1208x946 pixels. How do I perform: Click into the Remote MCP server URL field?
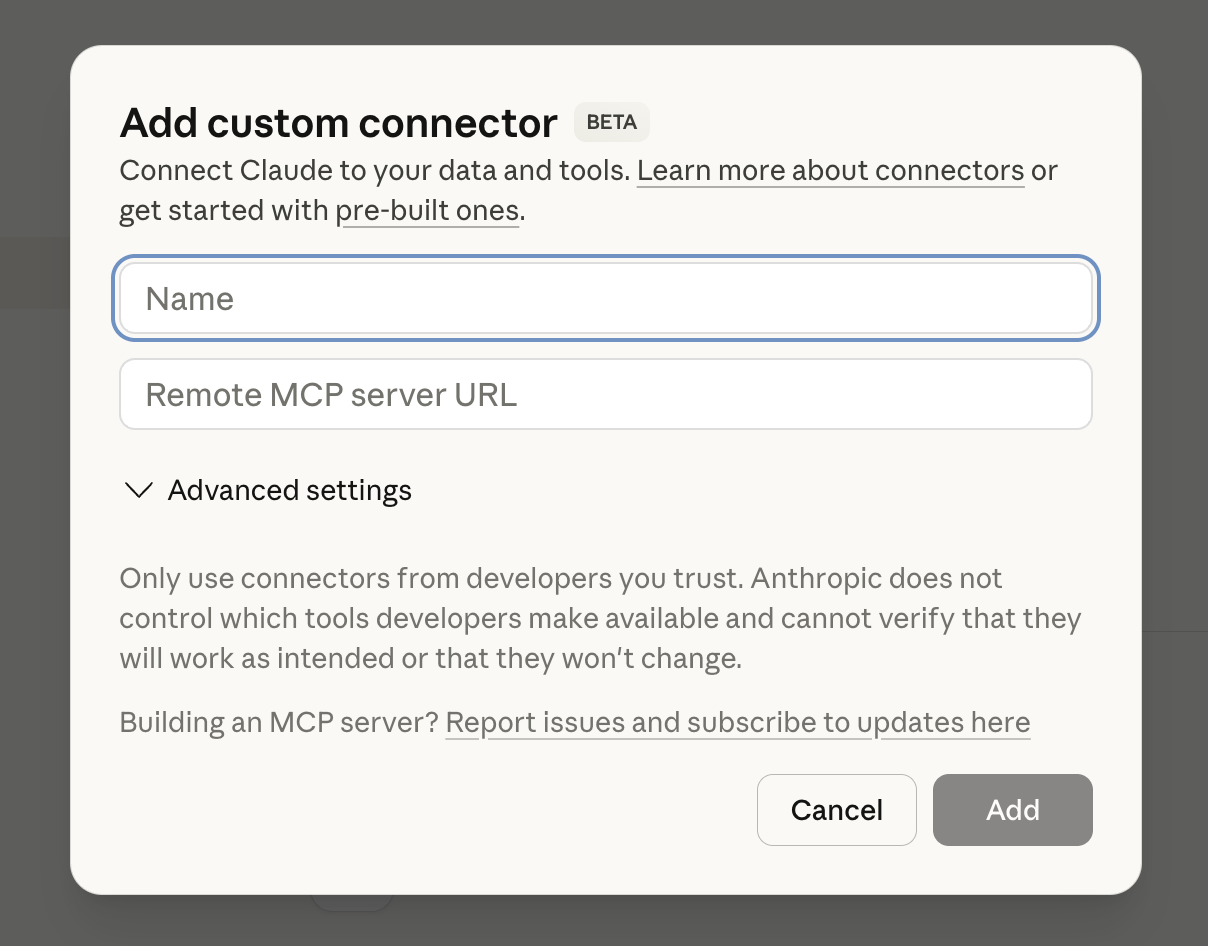click(x=605, y=394)
